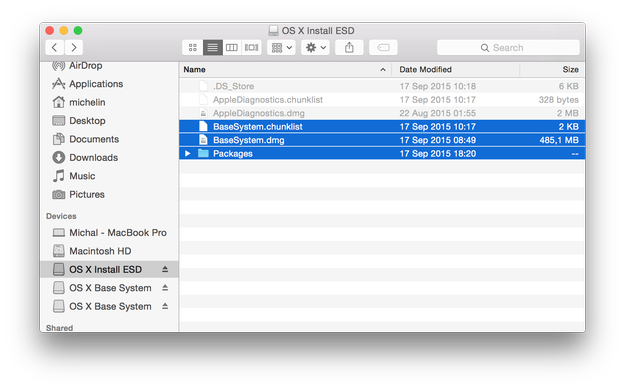Select the Packages folder row

click(382, 153)
